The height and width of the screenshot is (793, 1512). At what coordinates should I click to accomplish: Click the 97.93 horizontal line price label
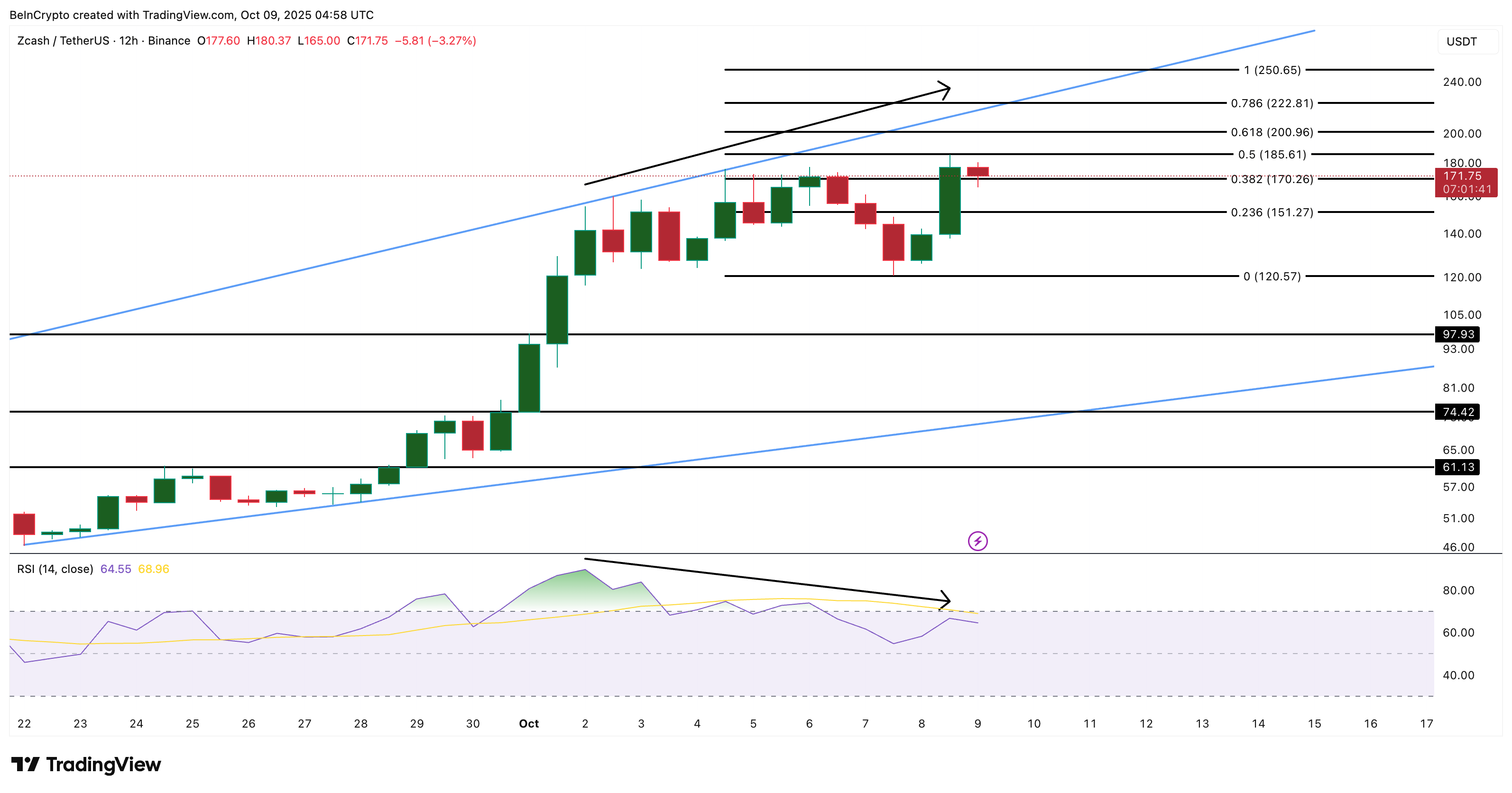click(x=1457, y=334)
